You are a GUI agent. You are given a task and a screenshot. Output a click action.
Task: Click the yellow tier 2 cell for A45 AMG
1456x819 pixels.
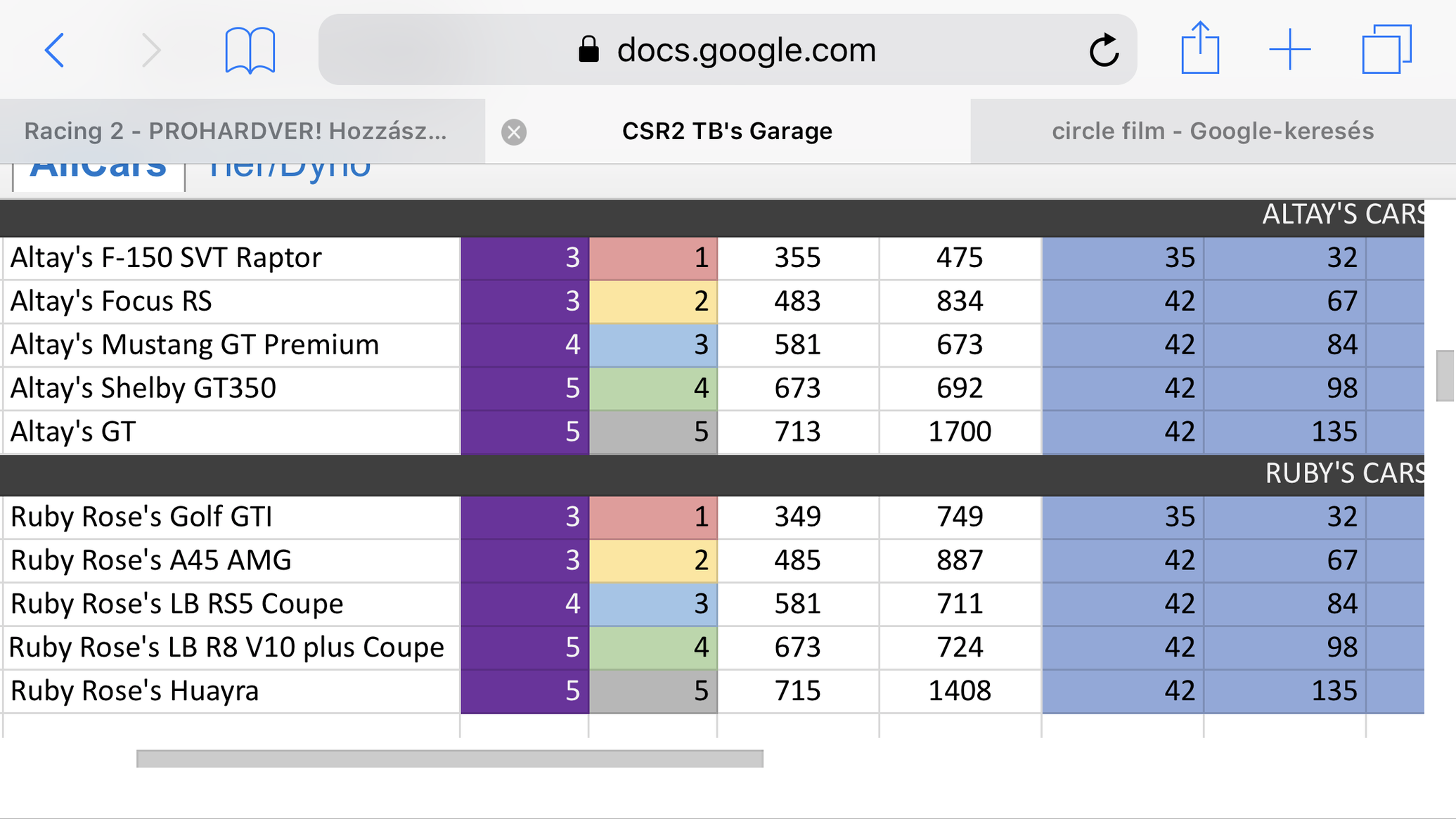652,560
